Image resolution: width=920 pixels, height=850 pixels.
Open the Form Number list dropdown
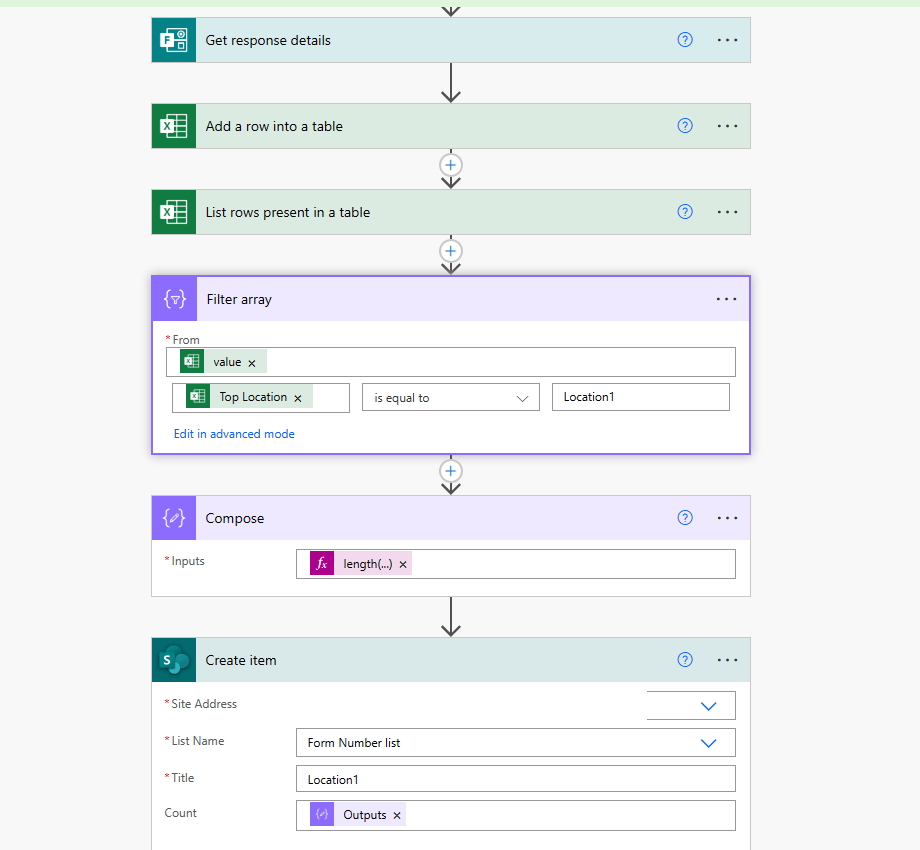(709, 742)
